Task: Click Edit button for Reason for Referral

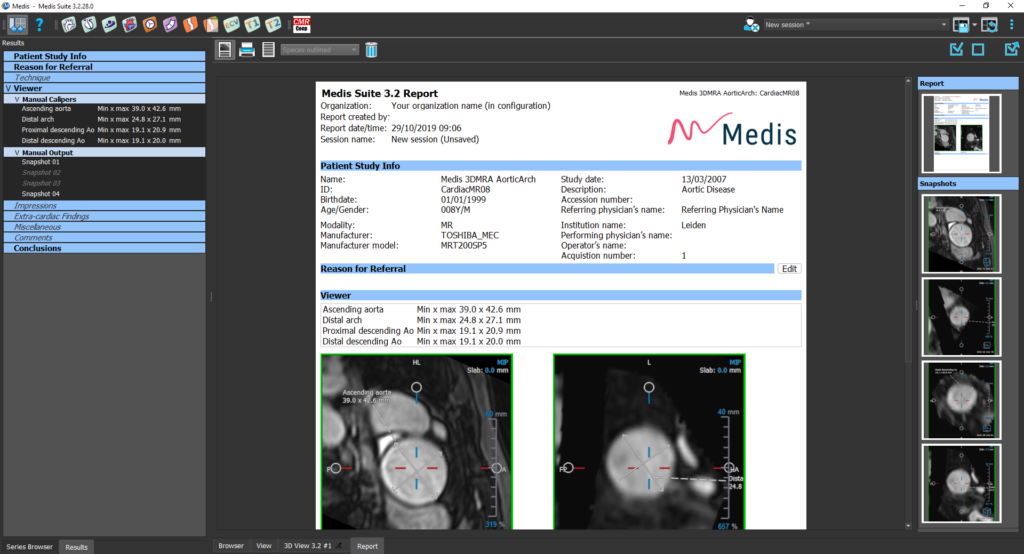Action: (789, 269)
